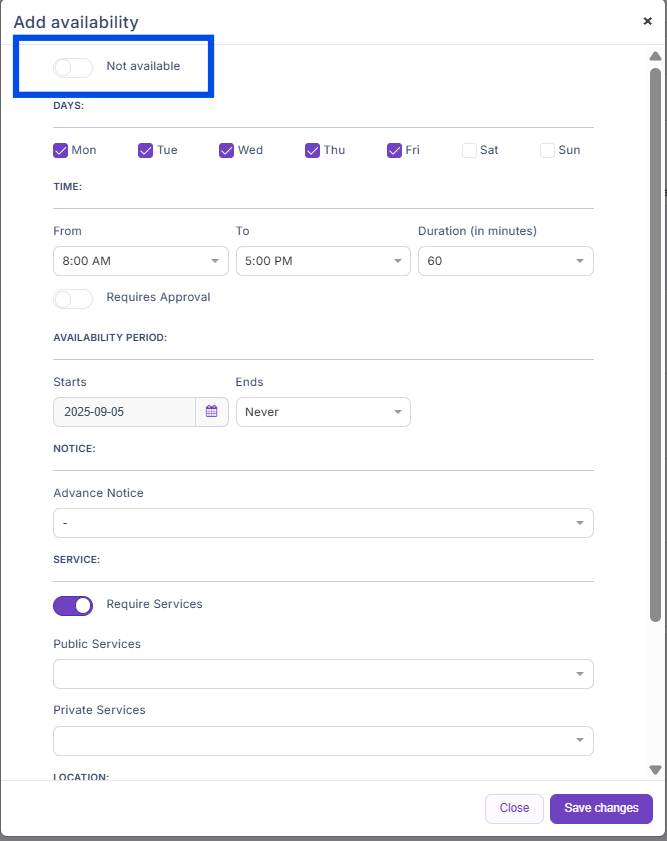The width and height of the screenshot is (667, 841).
Task: Click the Save changes button
Action: point(601,808)
